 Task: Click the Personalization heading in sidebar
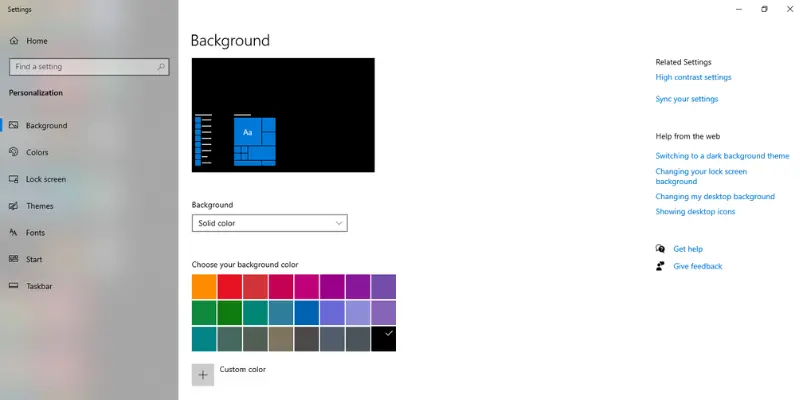tap(36, 93)
